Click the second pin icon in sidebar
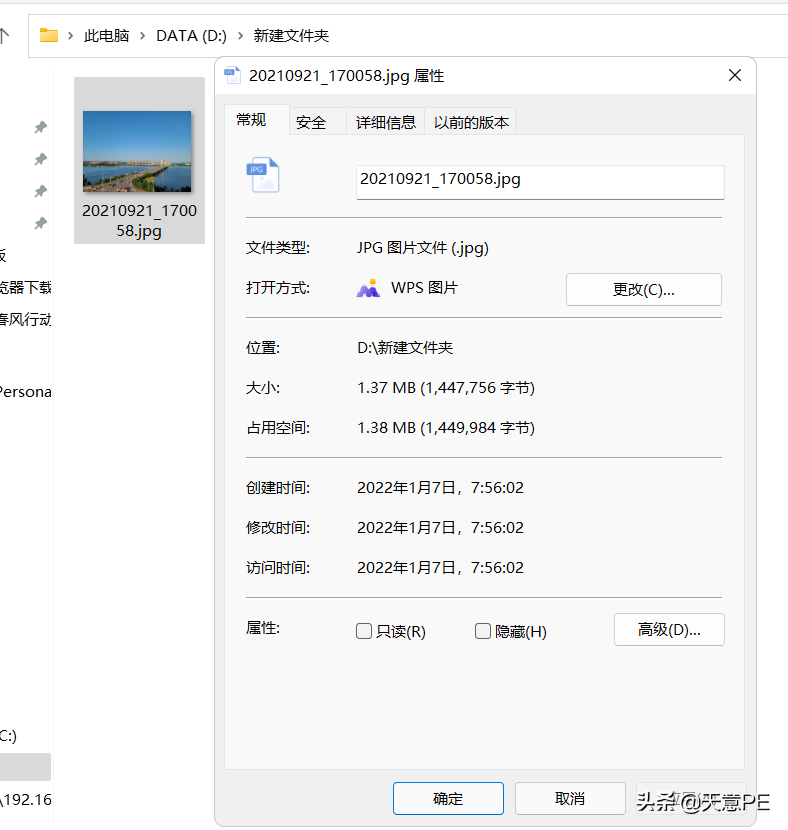This screenshot has height=830, width=788. click(41, 159)
